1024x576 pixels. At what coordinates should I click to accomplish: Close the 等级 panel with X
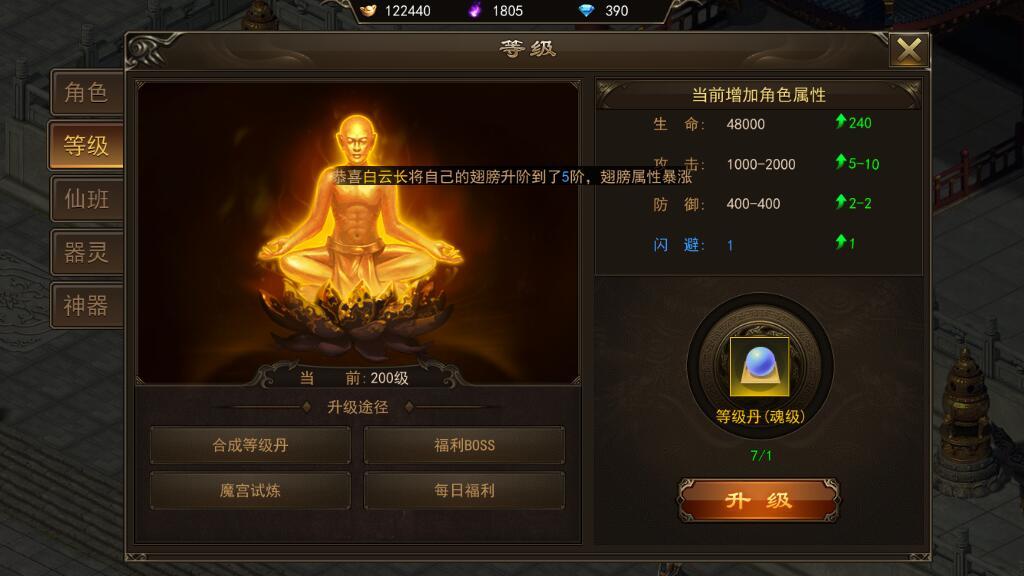click(908, 50)
